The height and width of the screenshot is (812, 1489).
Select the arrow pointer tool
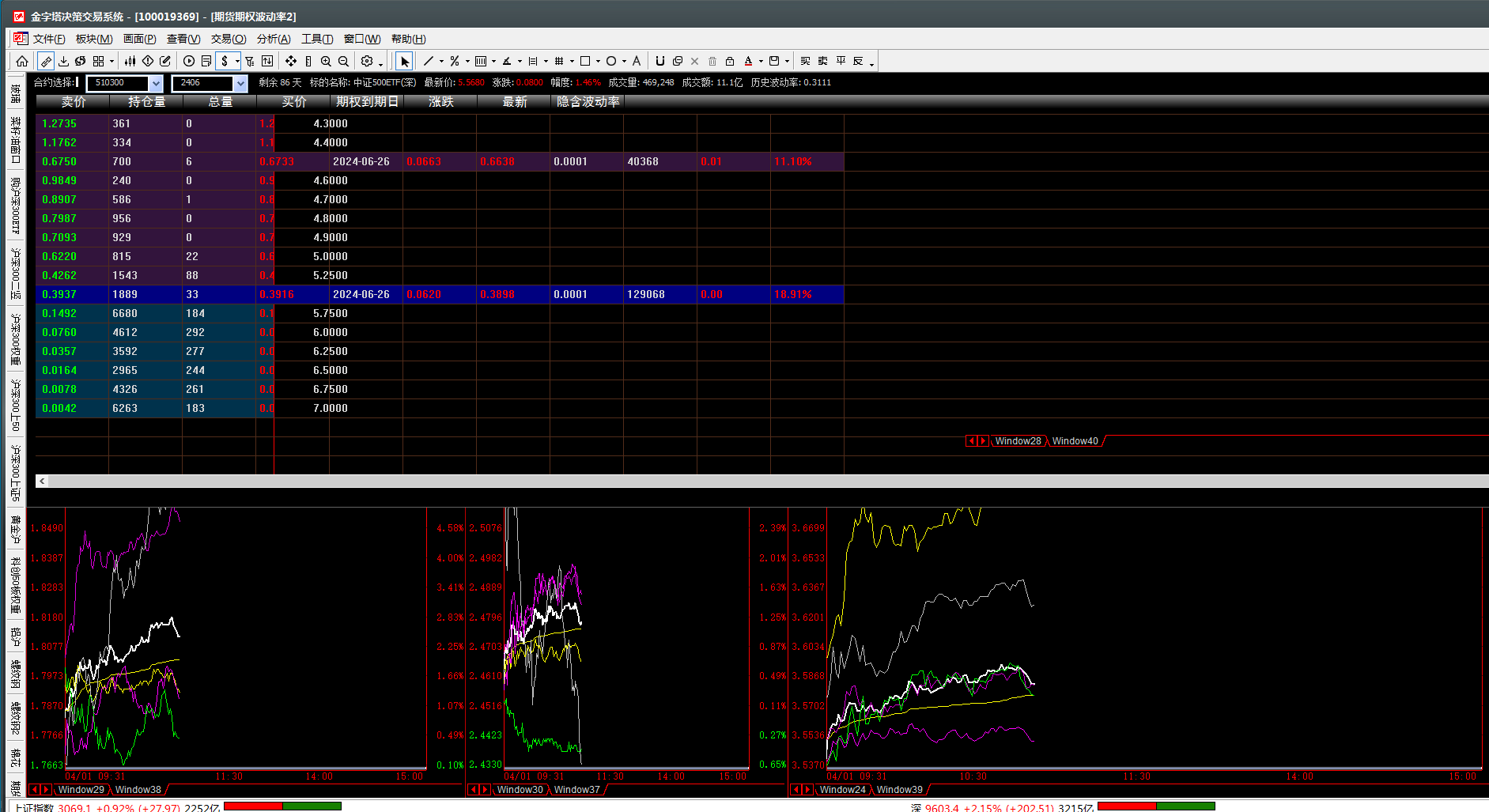[x=404, y=61]
